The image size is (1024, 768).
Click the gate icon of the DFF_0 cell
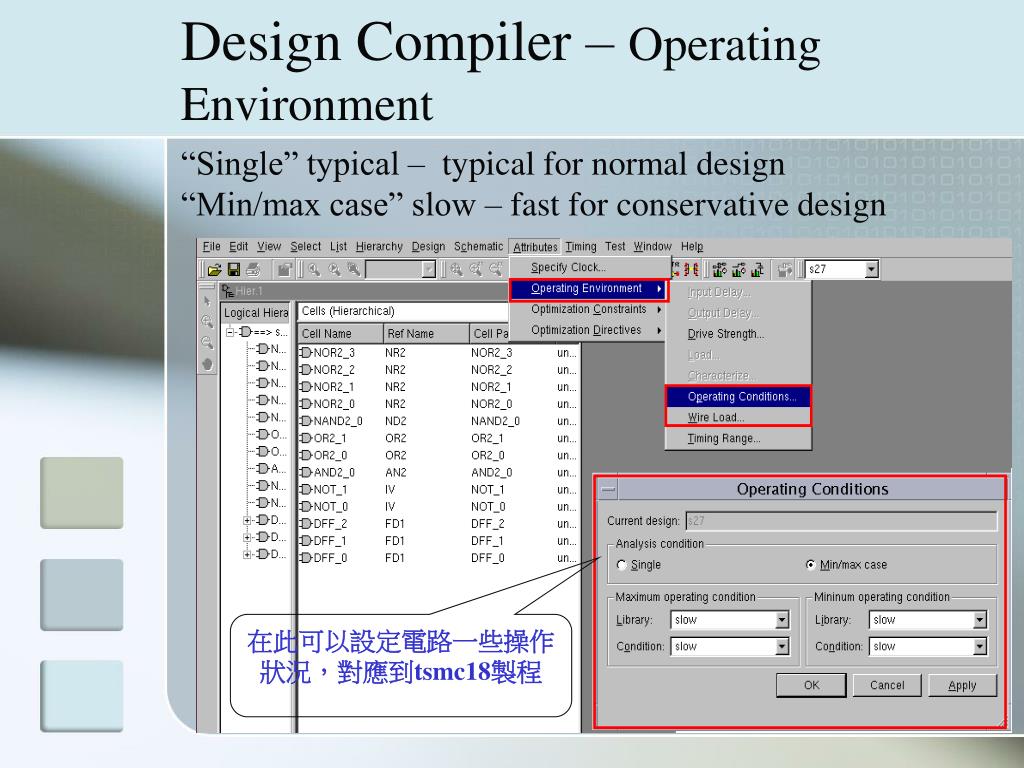(x=306, y=558)
